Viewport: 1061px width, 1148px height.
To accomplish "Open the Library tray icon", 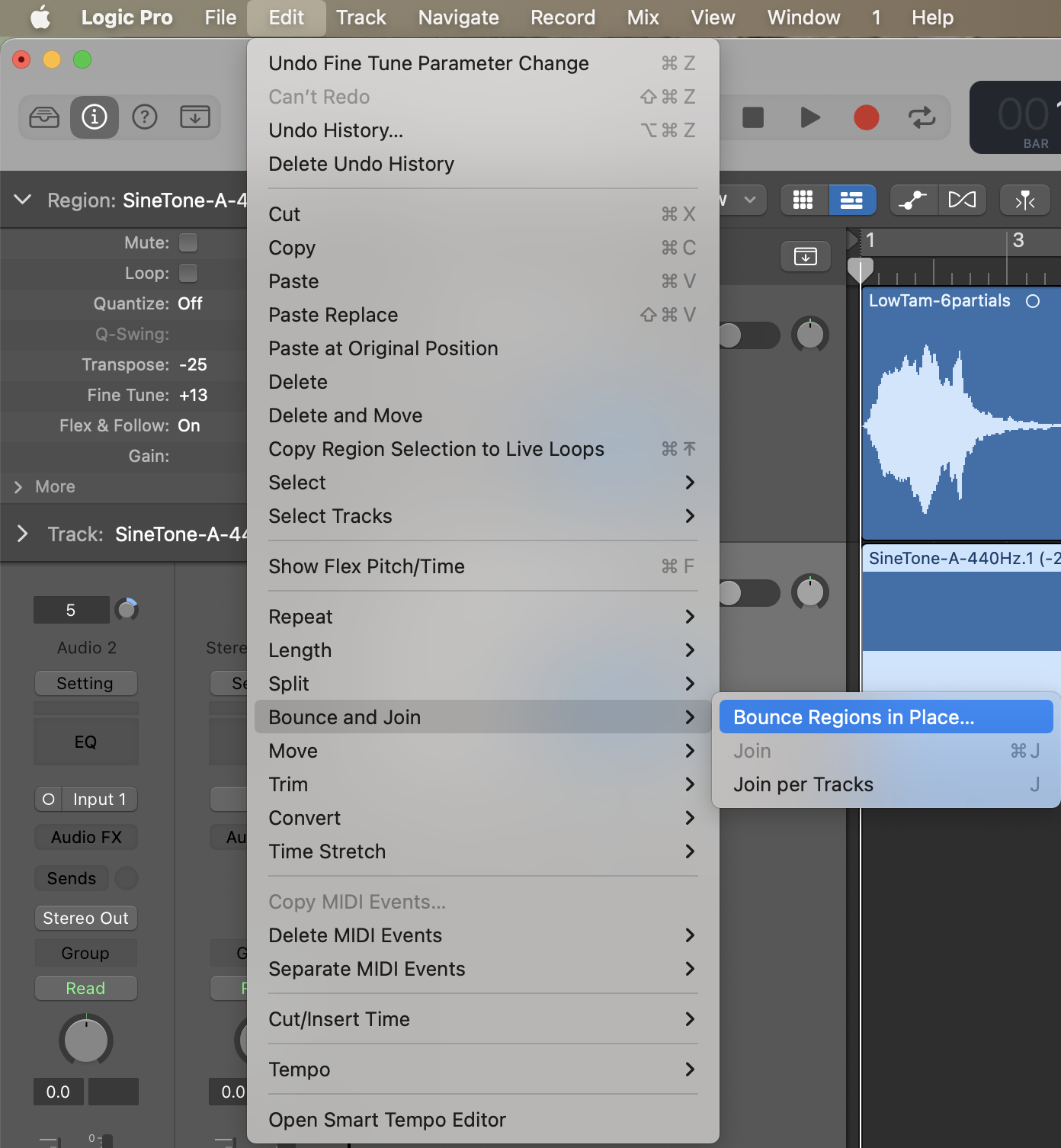I will coord(44,117).
